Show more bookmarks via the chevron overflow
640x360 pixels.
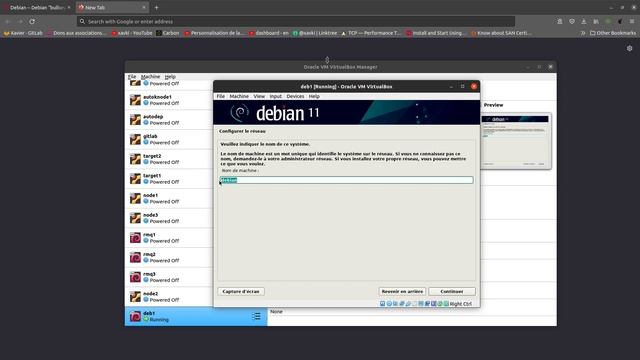[583, 33]
